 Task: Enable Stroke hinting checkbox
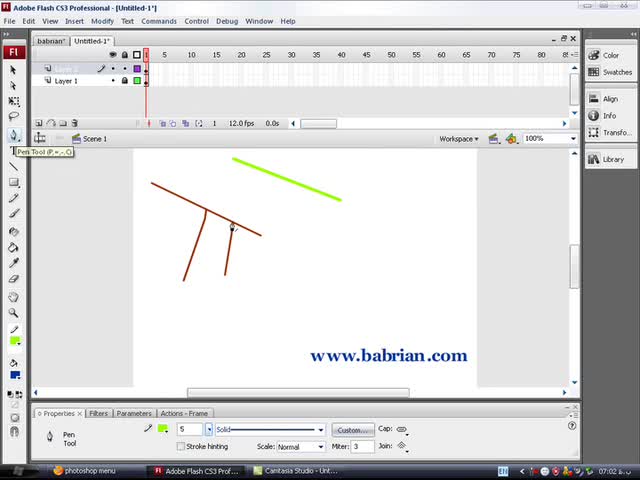coord(181,447)
